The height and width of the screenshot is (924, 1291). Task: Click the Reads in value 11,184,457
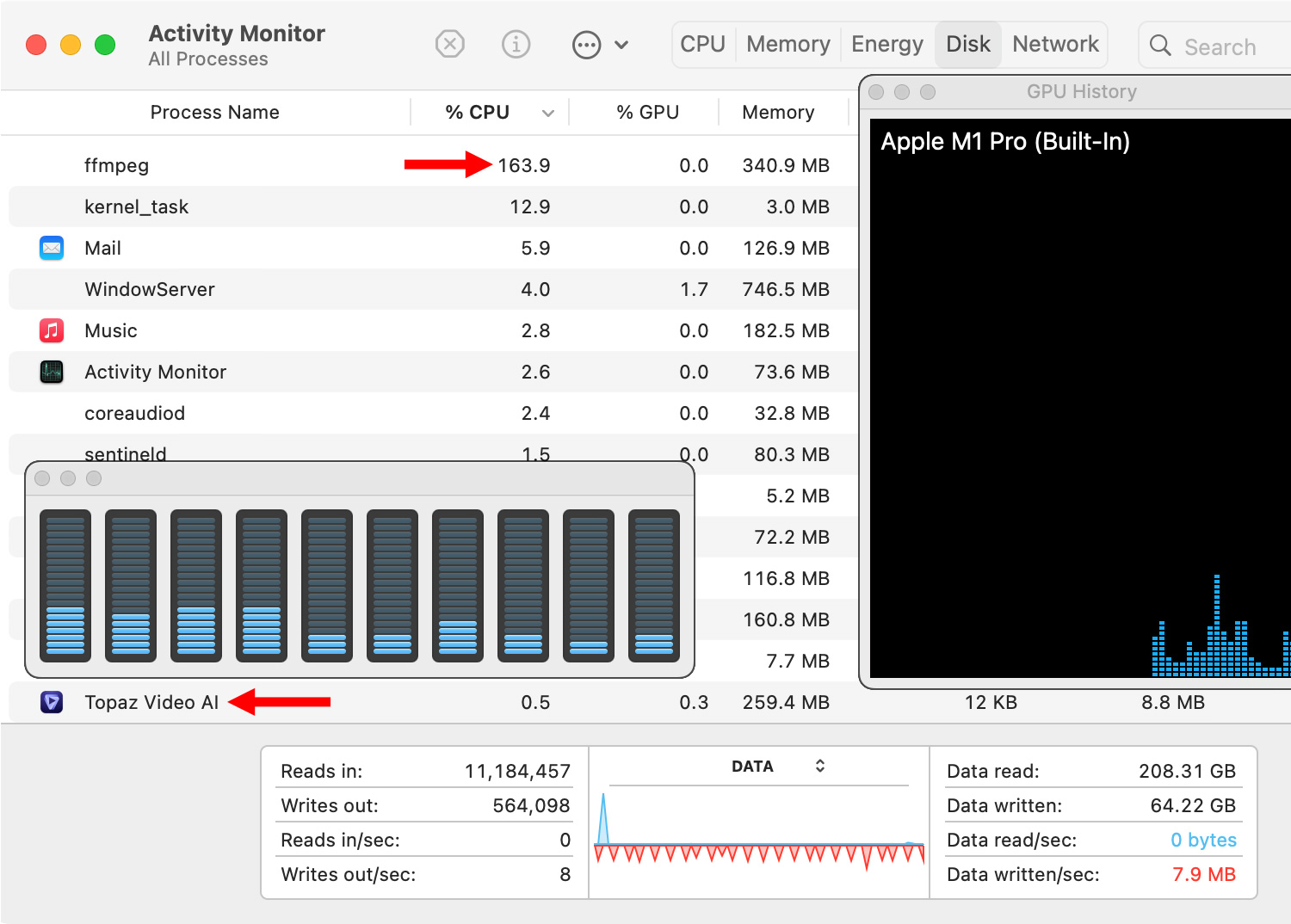pos(517,771)
